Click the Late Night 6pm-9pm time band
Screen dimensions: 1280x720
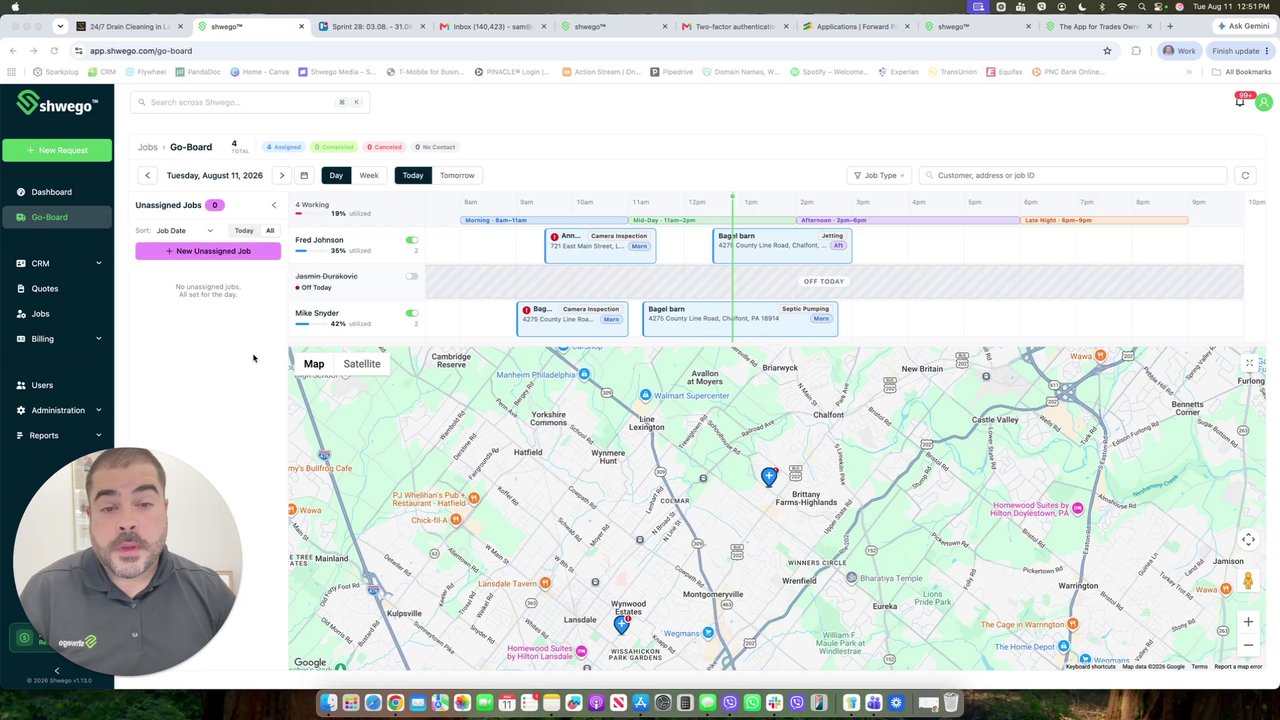[x=1105, y=220]
